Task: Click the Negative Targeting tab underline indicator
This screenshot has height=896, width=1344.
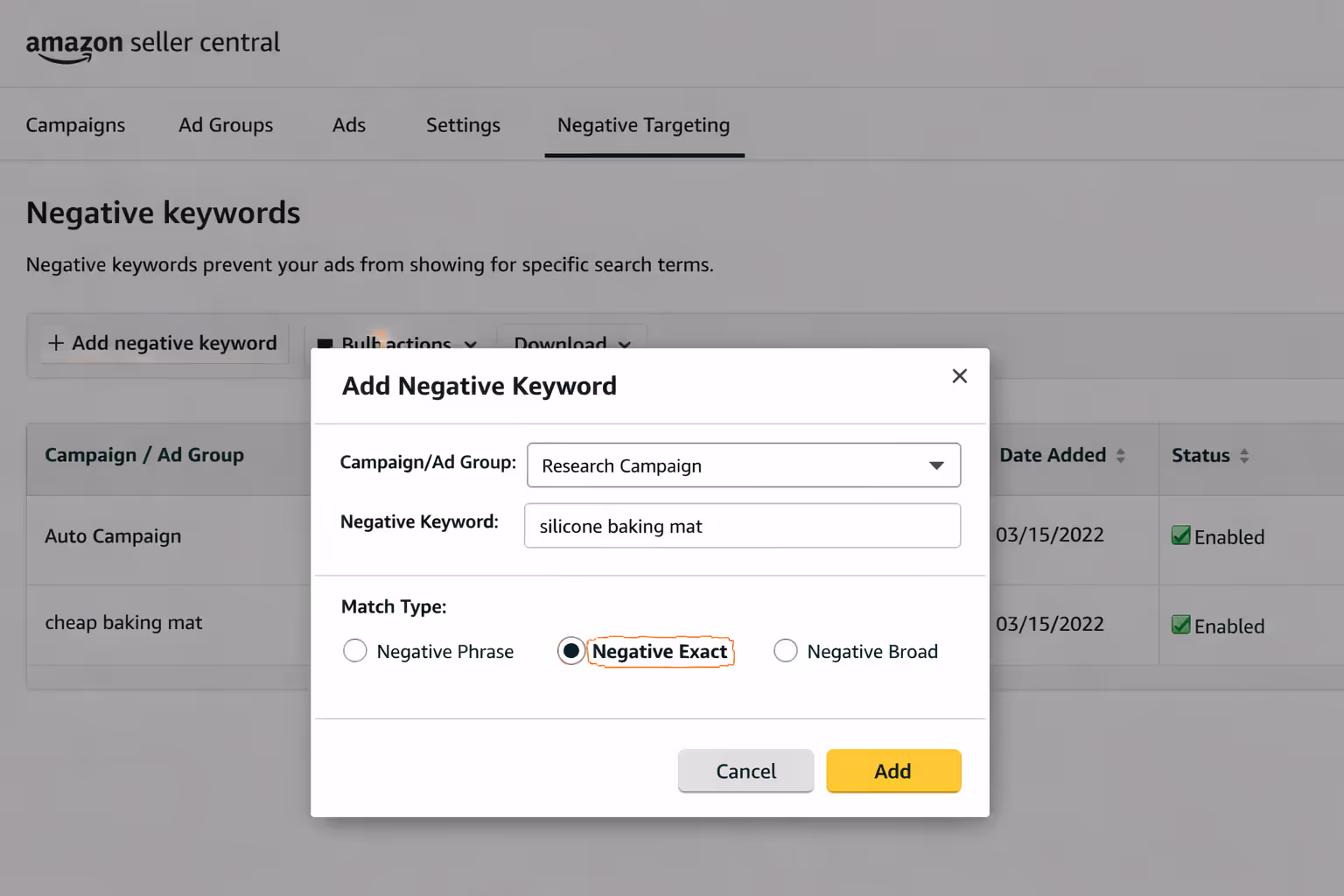Action: pyautogui.click(x=644, y=154)
